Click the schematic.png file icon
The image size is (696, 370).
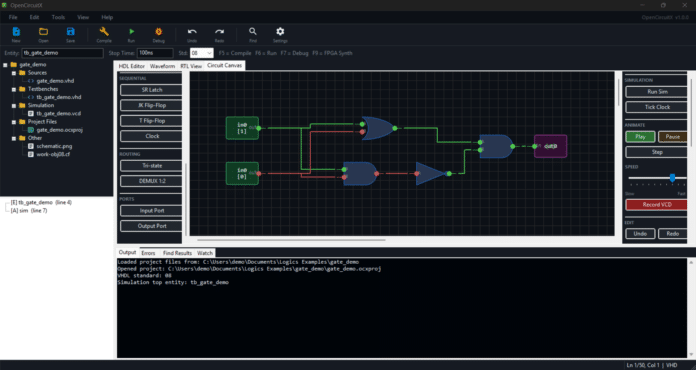pyautogui.click(x=31, y=146)
